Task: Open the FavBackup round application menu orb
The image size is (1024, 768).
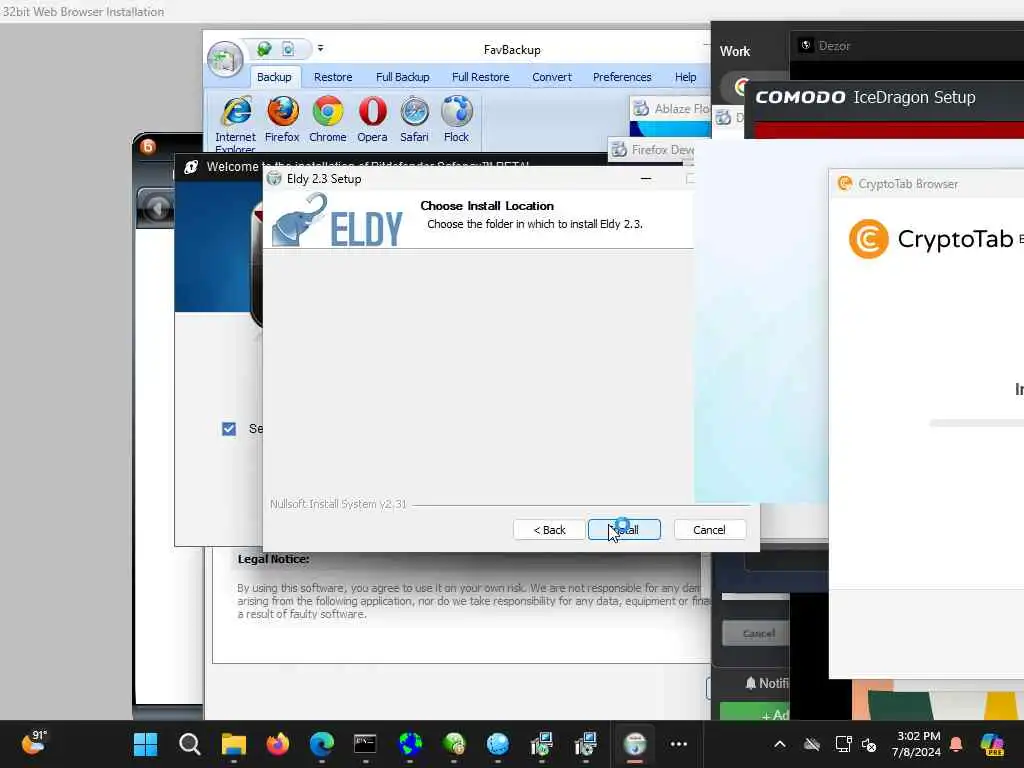Action: click(225, 59)
